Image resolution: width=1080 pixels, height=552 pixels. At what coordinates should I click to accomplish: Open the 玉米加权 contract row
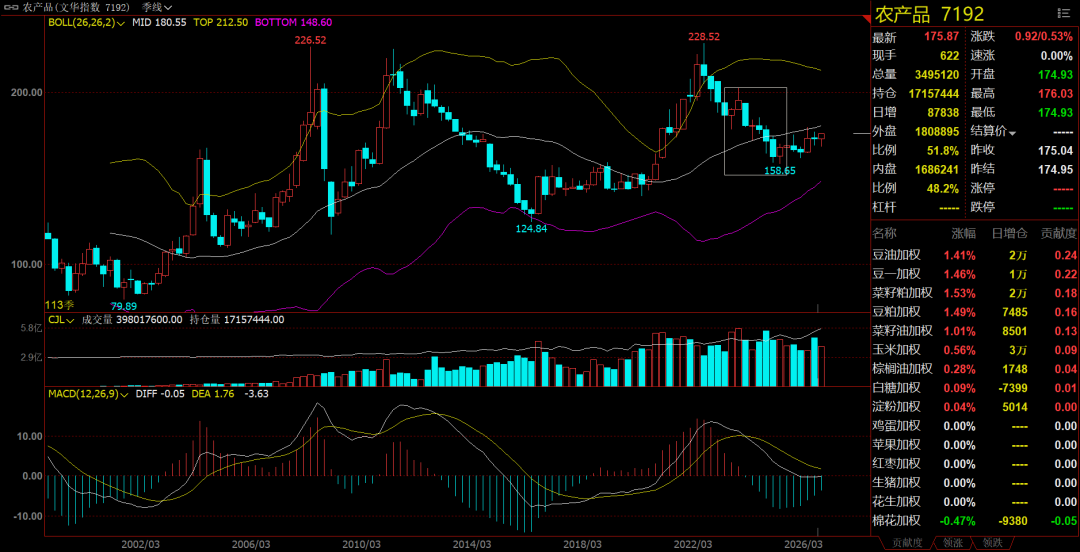pyautogui.click(x=975, y=349)
